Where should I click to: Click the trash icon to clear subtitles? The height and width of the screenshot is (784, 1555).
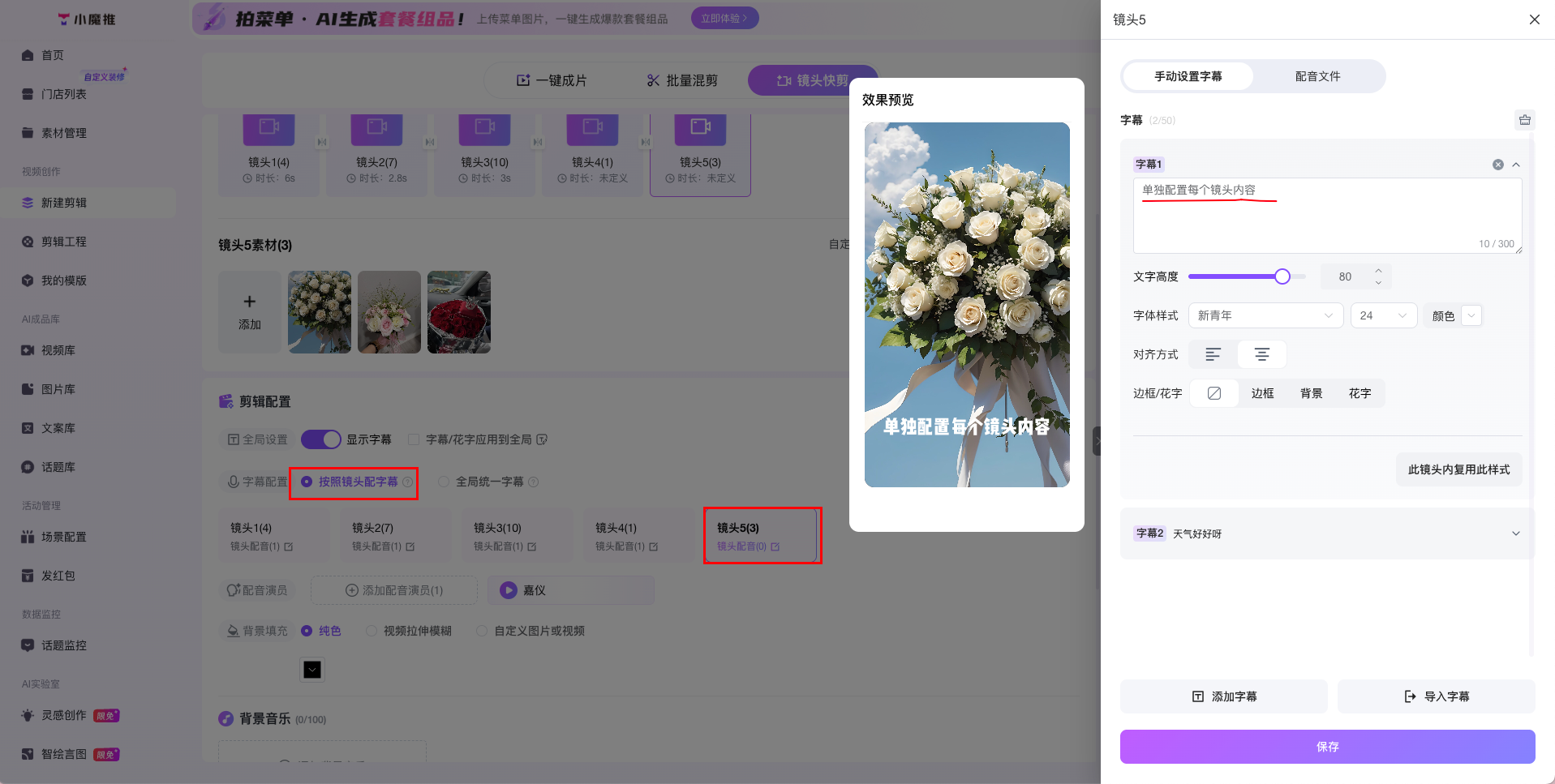(1524, 119)
